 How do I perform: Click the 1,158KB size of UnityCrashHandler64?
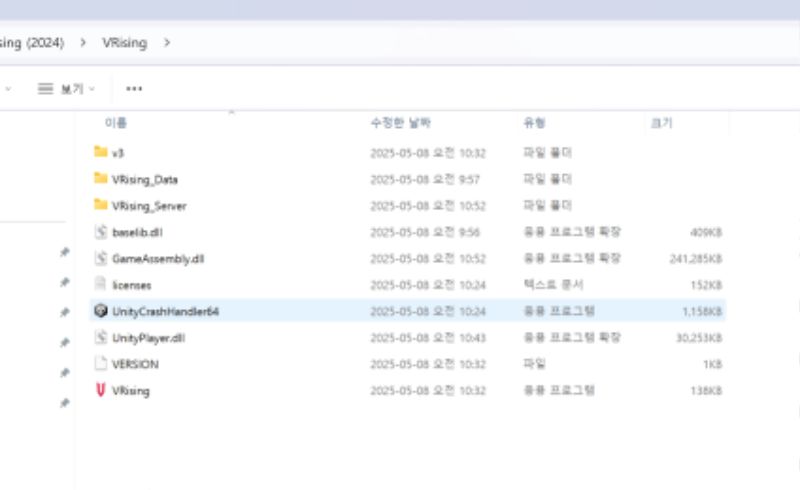pyautogui.click(x=702, y=311)
